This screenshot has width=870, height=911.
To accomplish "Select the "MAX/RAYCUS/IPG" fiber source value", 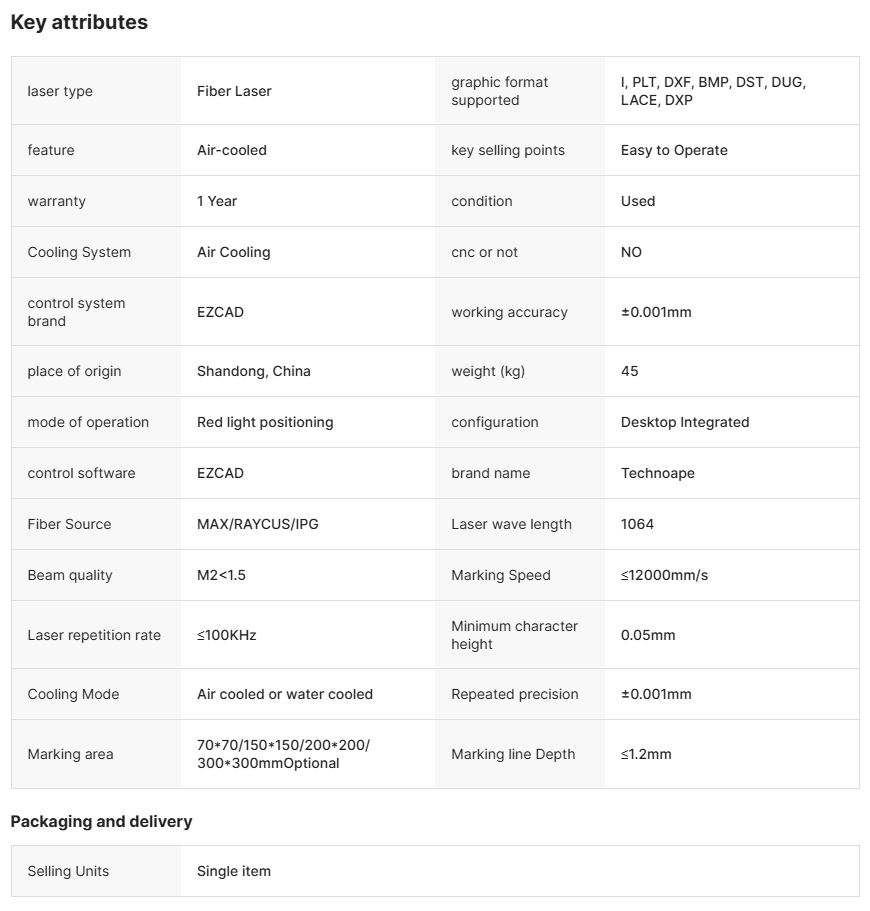I will [x=258, y=524].
